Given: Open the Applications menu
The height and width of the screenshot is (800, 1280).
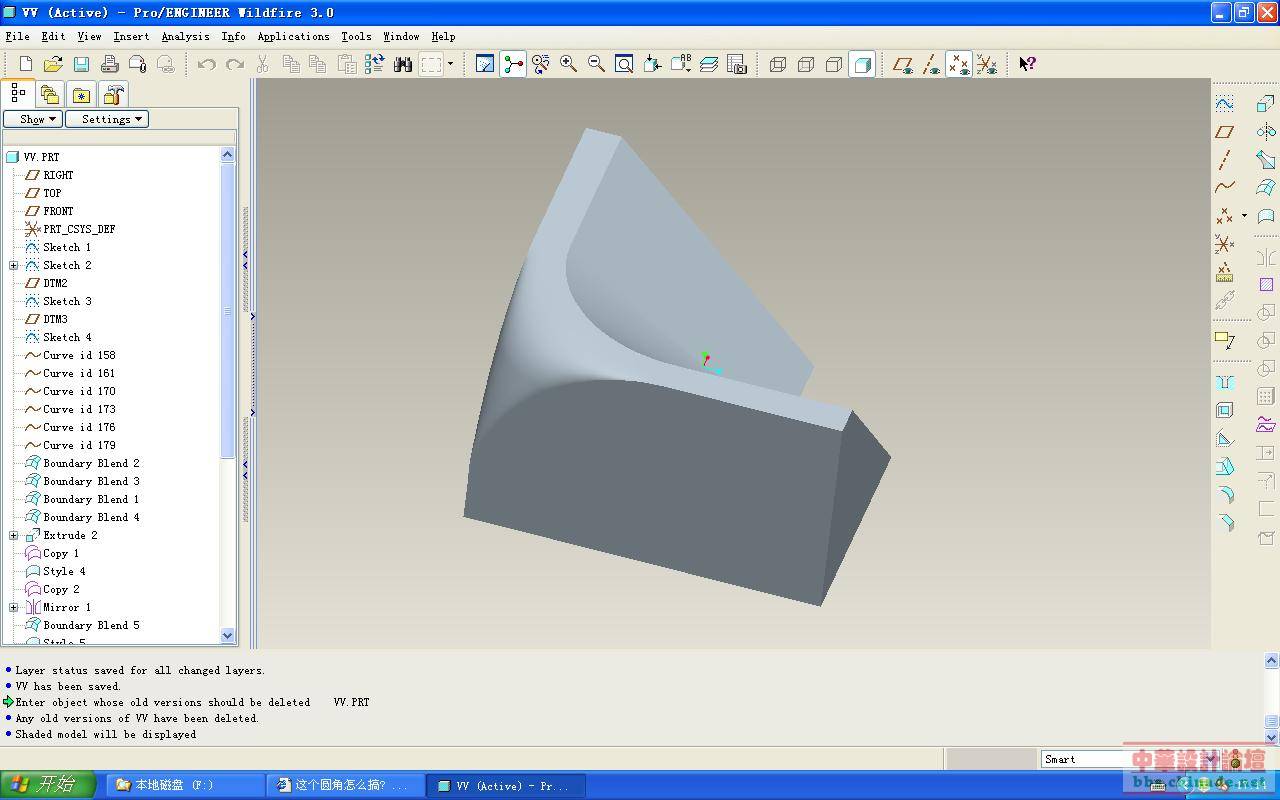Looking at the screenshot, I should click(293, 36).
